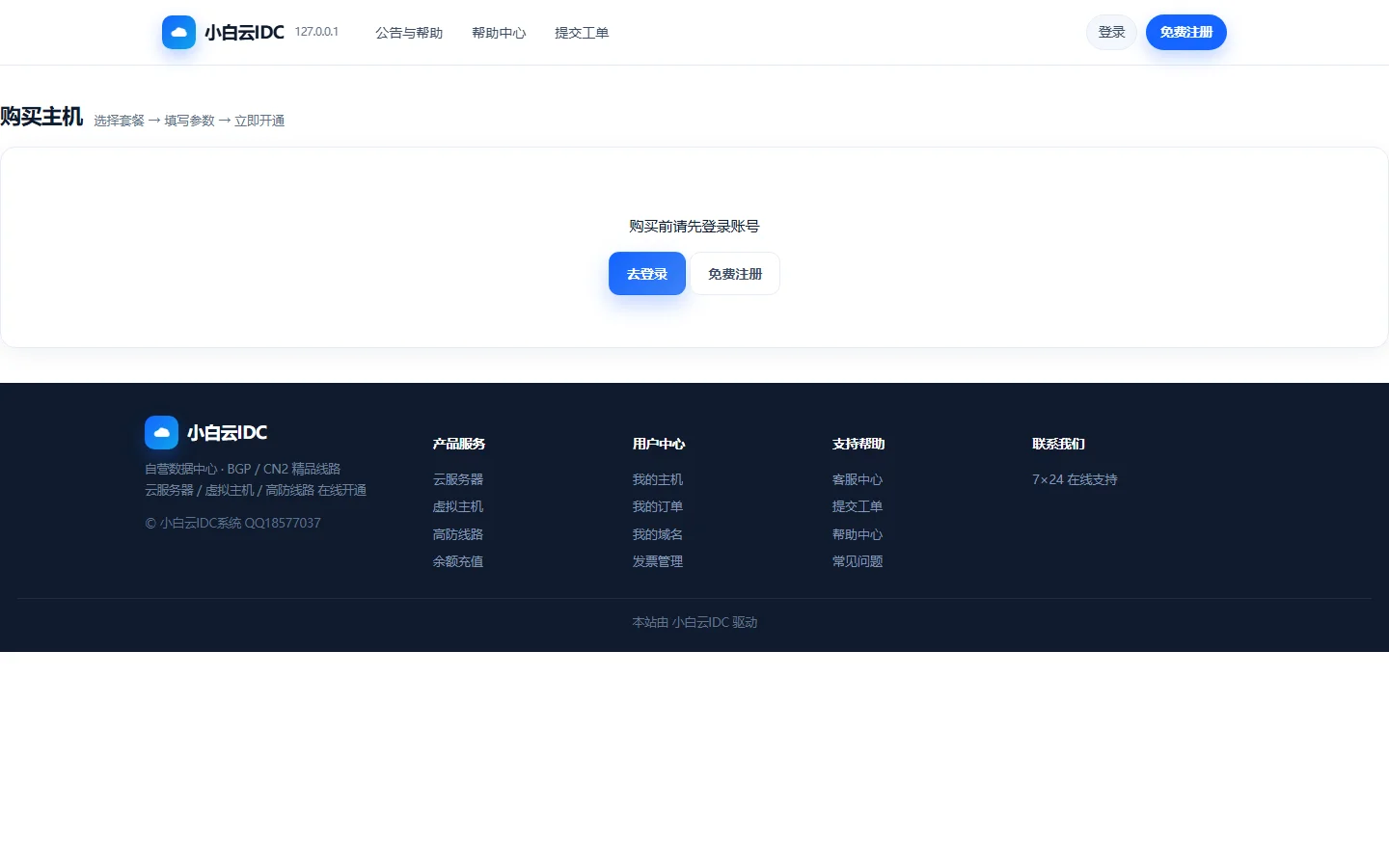Click 支持帮助 footer column heading

pyautogui.click(x=858, y=444)
